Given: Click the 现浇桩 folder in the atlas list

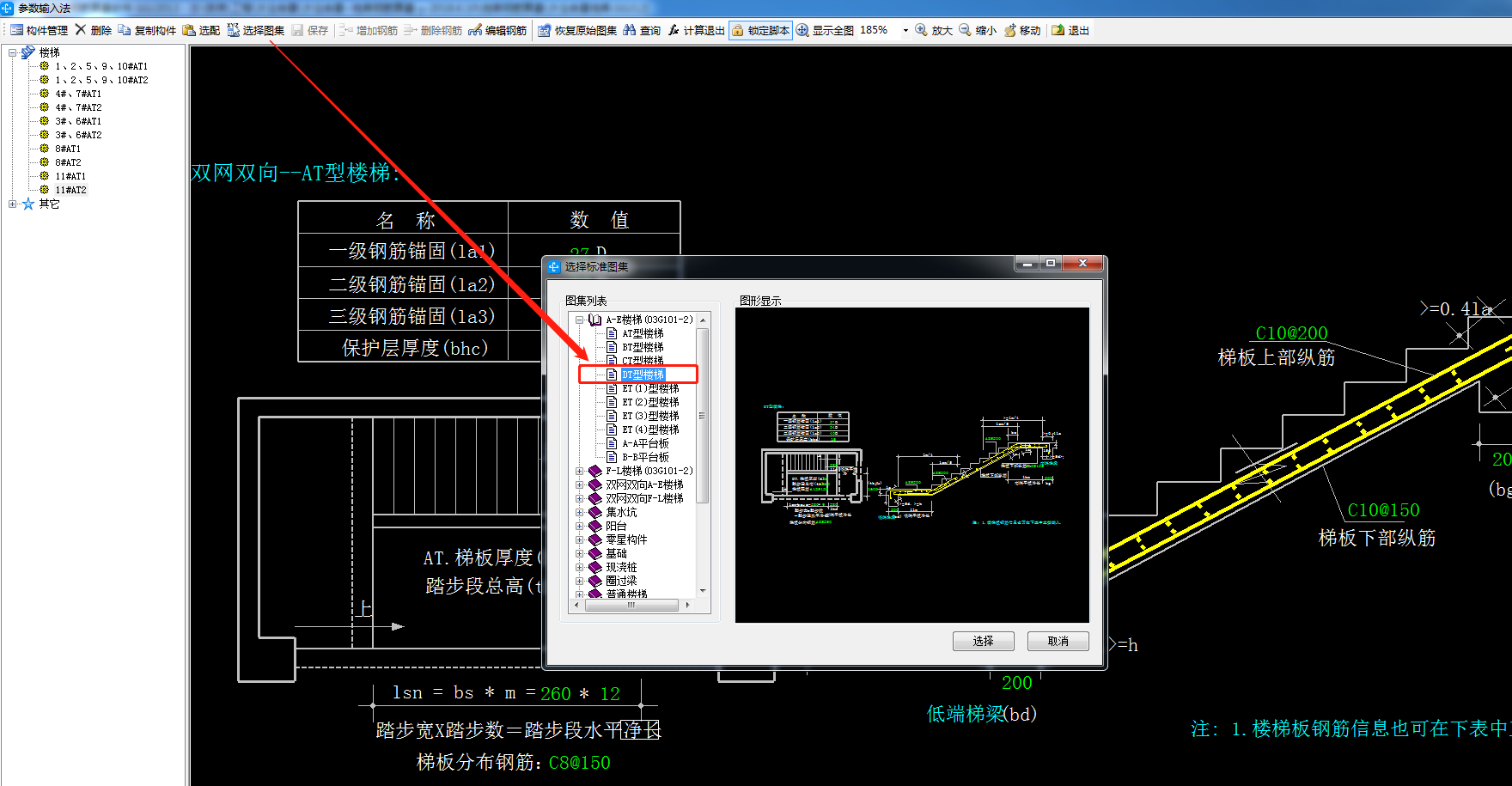Looking at the screenshot, I should 621,567.
